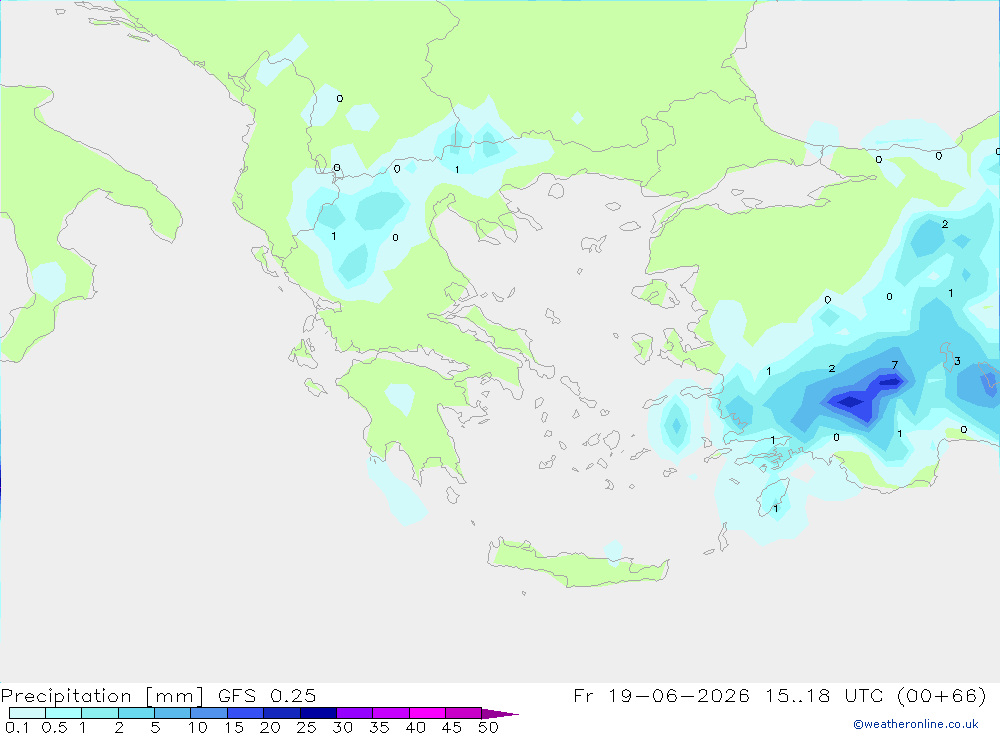Click the '10' legend scale label
The height and width of the screenshot is (733, 1000).
pyautogui.click(x=198, y=727)
